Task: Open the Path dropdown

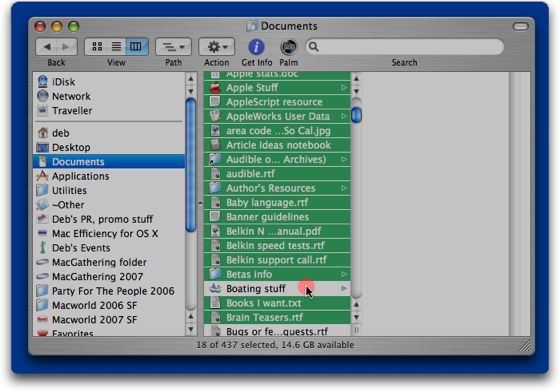Action: point(174,47)
